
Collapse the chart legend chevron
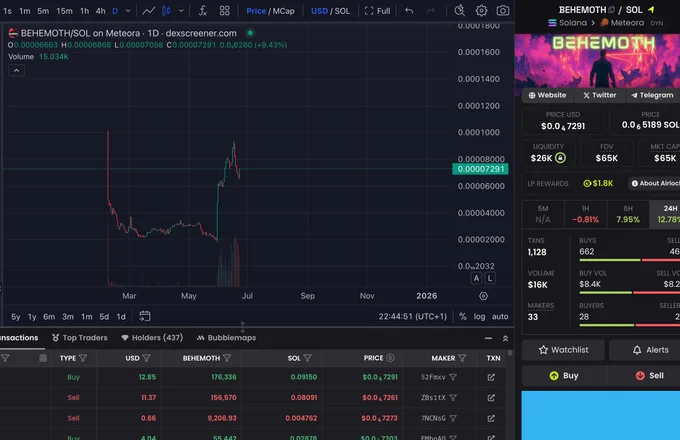(x=16, y=70)
